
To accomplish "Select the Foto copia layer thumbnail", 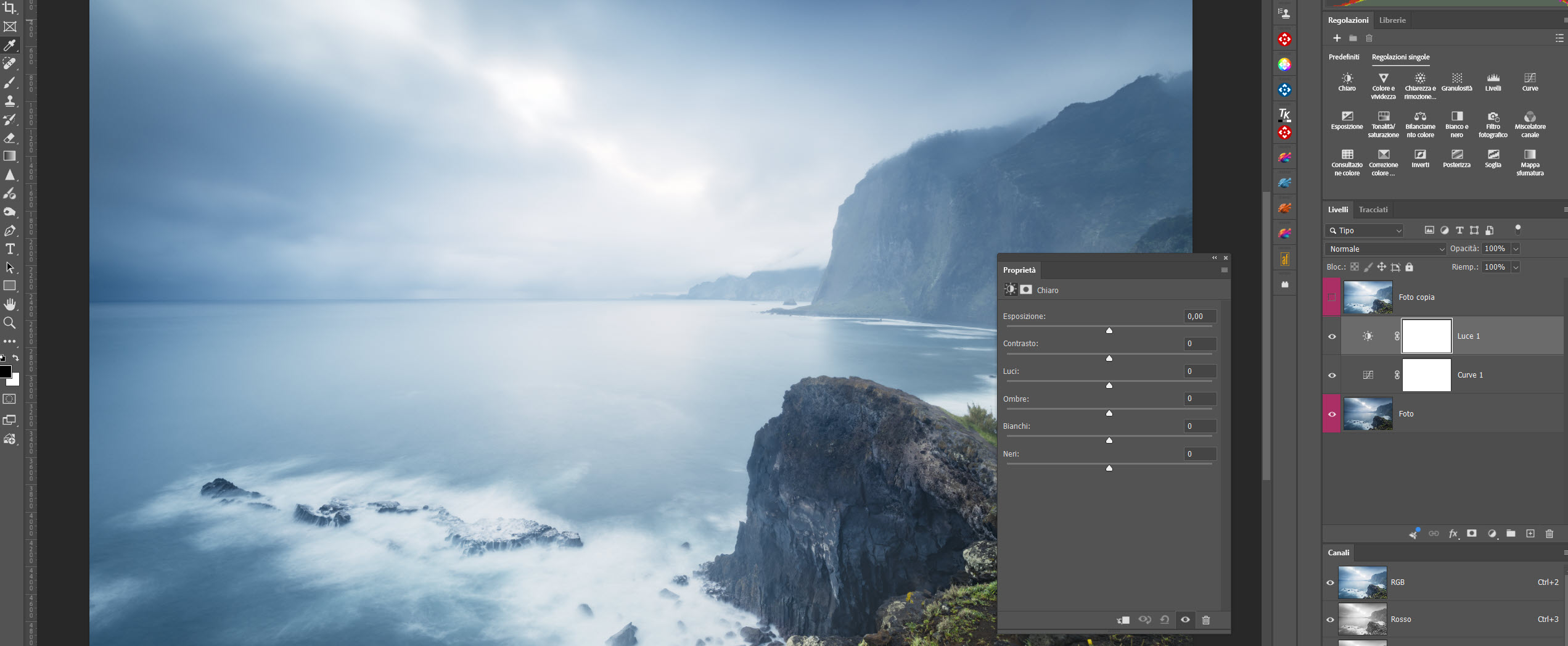I will (1368, 297).
